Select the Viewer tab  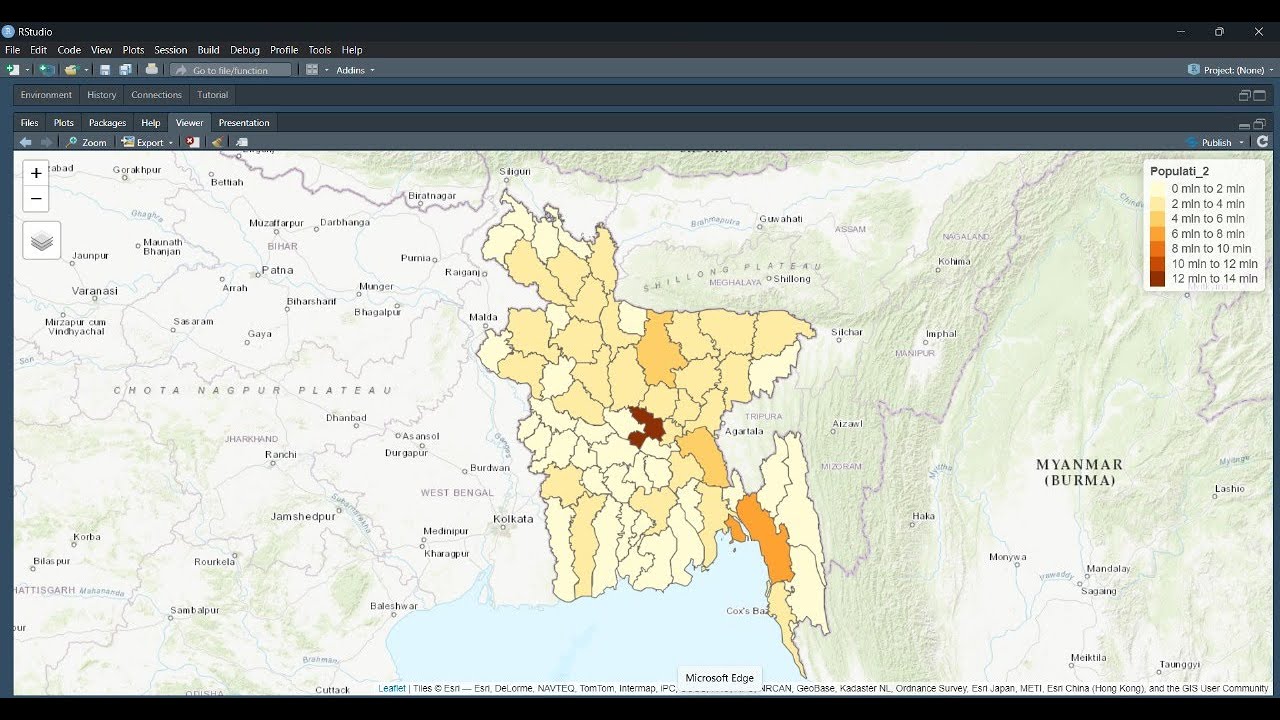coord(190,123)
